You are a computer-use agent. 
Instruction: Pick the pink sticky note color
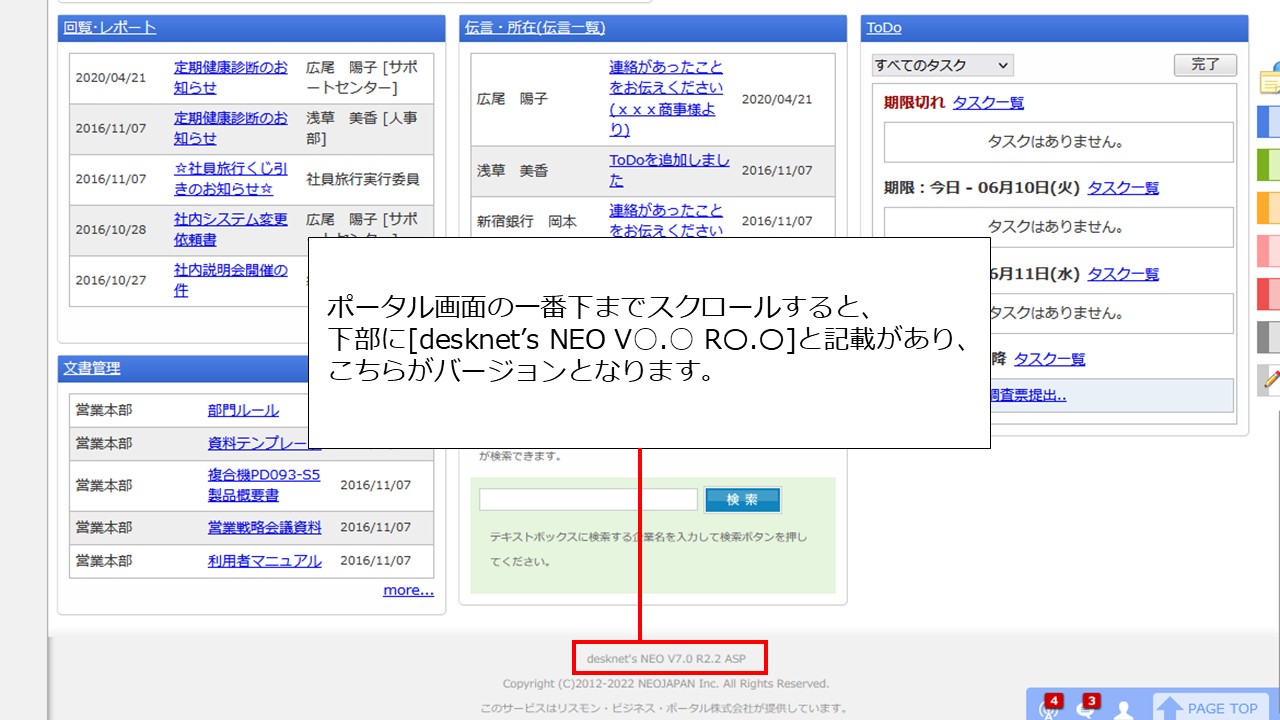tap(1268, 250)
